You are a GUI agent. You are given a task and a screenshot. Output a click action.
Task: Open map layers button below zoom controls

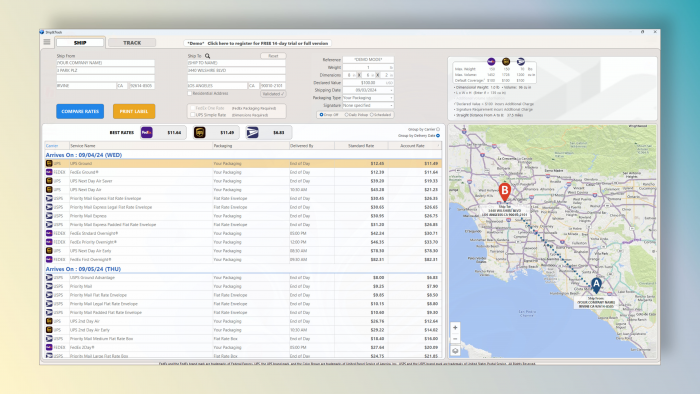point(455,351)
